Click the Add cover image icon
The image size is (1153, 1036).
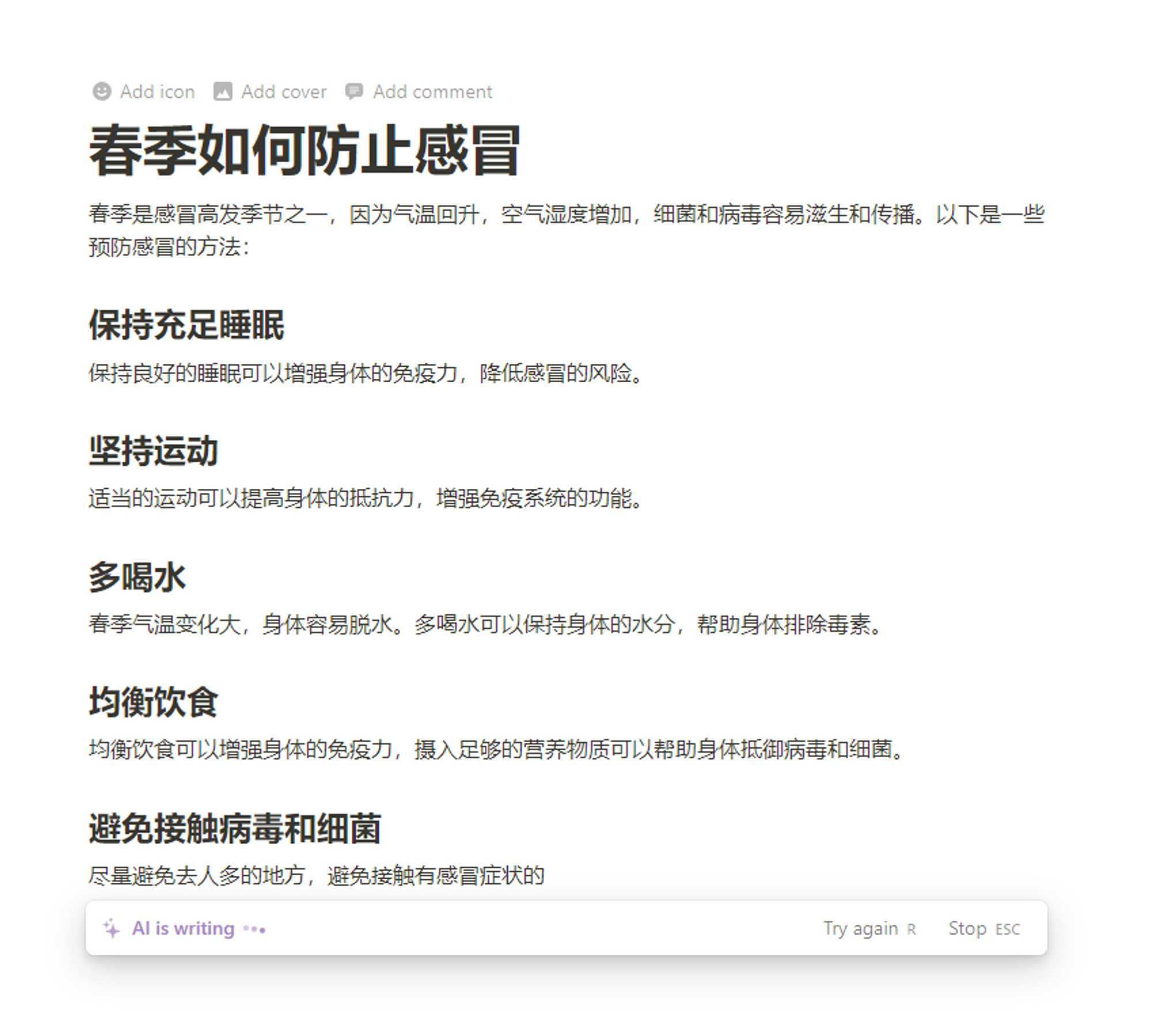pyautogui.click(x=223, y=92)
